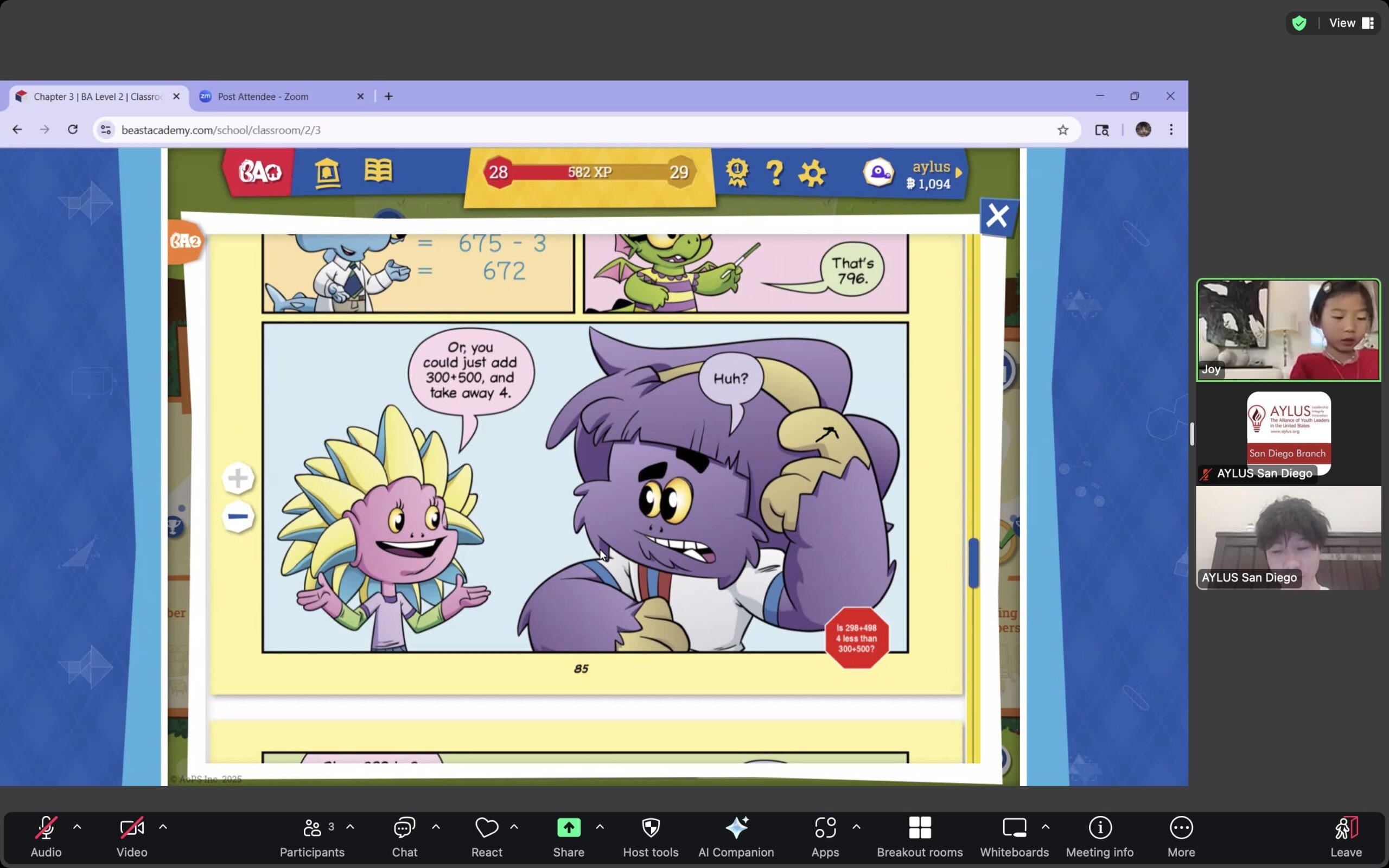Open help question mark icon
This screenshot has width=1389, height=868.
(x=775, y=172)
